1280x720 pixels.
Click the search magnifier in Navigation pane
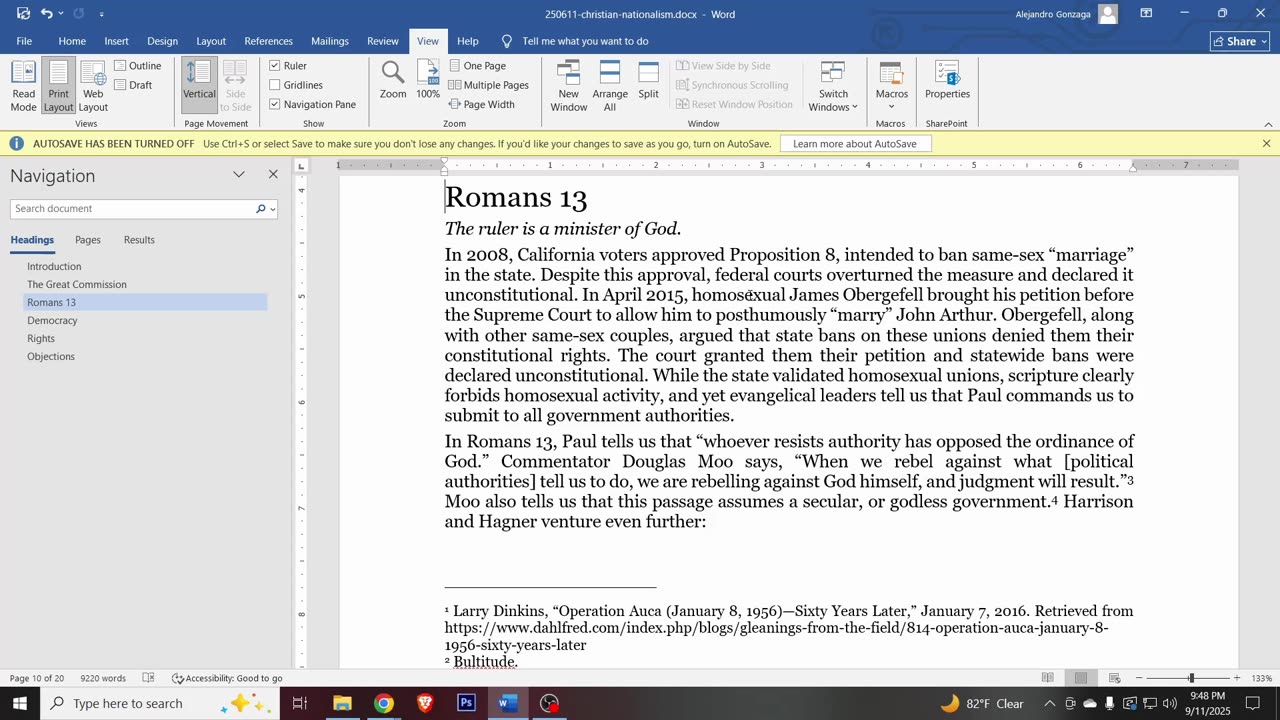tap(260, 209)
